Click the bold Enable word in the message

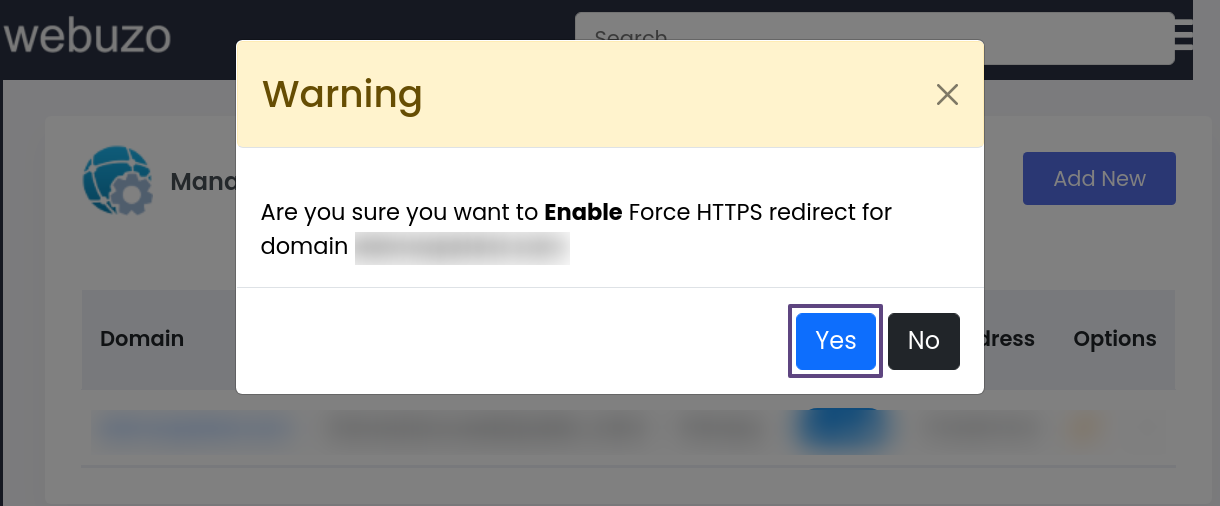[583, 212]
